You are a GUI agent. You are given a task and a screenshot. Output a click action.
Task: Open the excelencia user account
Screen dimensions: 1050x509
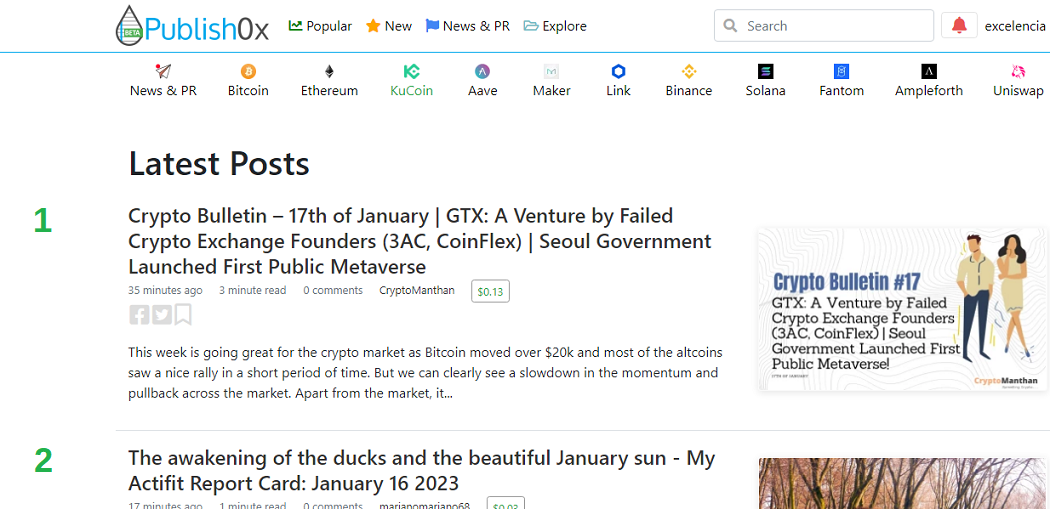[1015, 26]
